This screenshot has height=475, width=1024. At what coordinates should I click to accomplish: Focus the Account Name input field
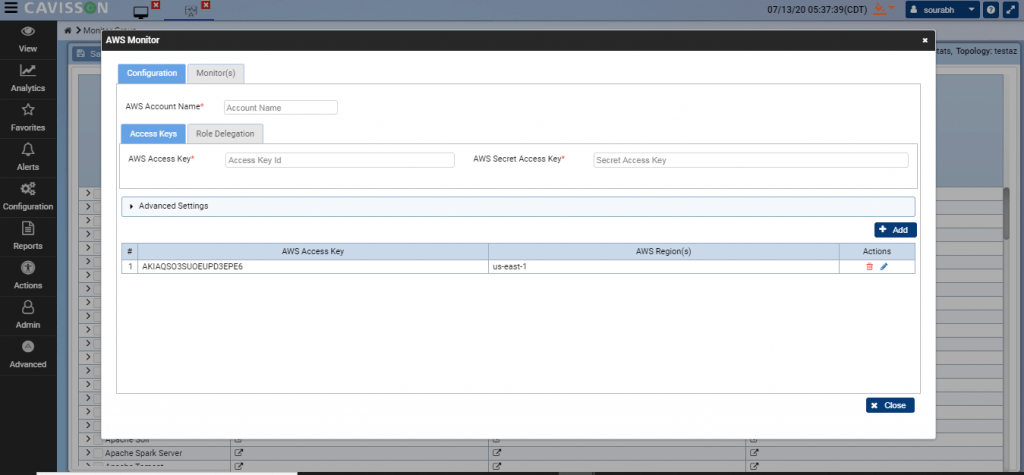(x=281, y=108)
